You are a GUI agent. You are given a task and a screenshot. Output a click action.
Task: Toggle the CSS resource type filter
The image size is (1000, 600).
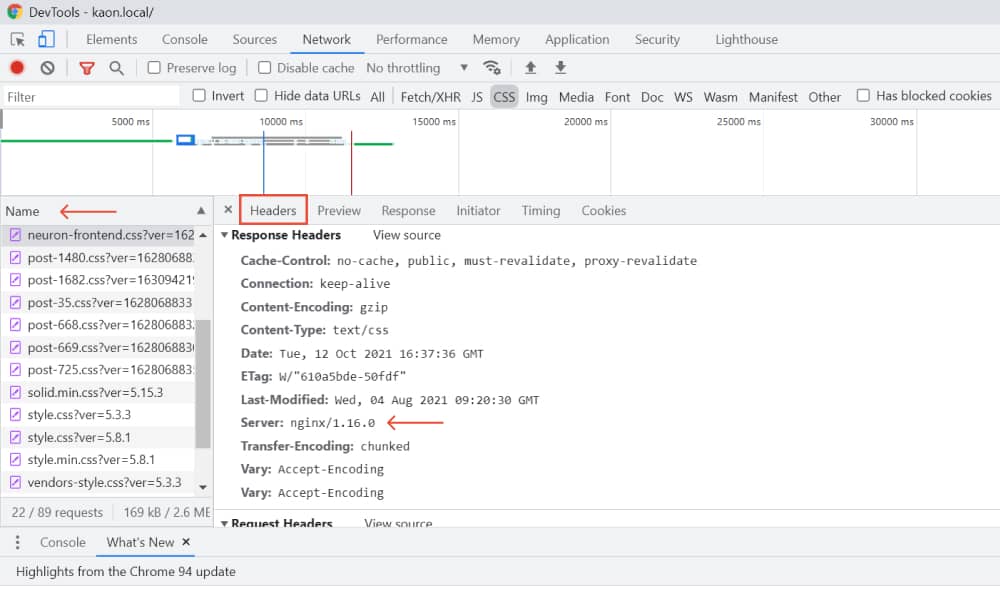504,97
